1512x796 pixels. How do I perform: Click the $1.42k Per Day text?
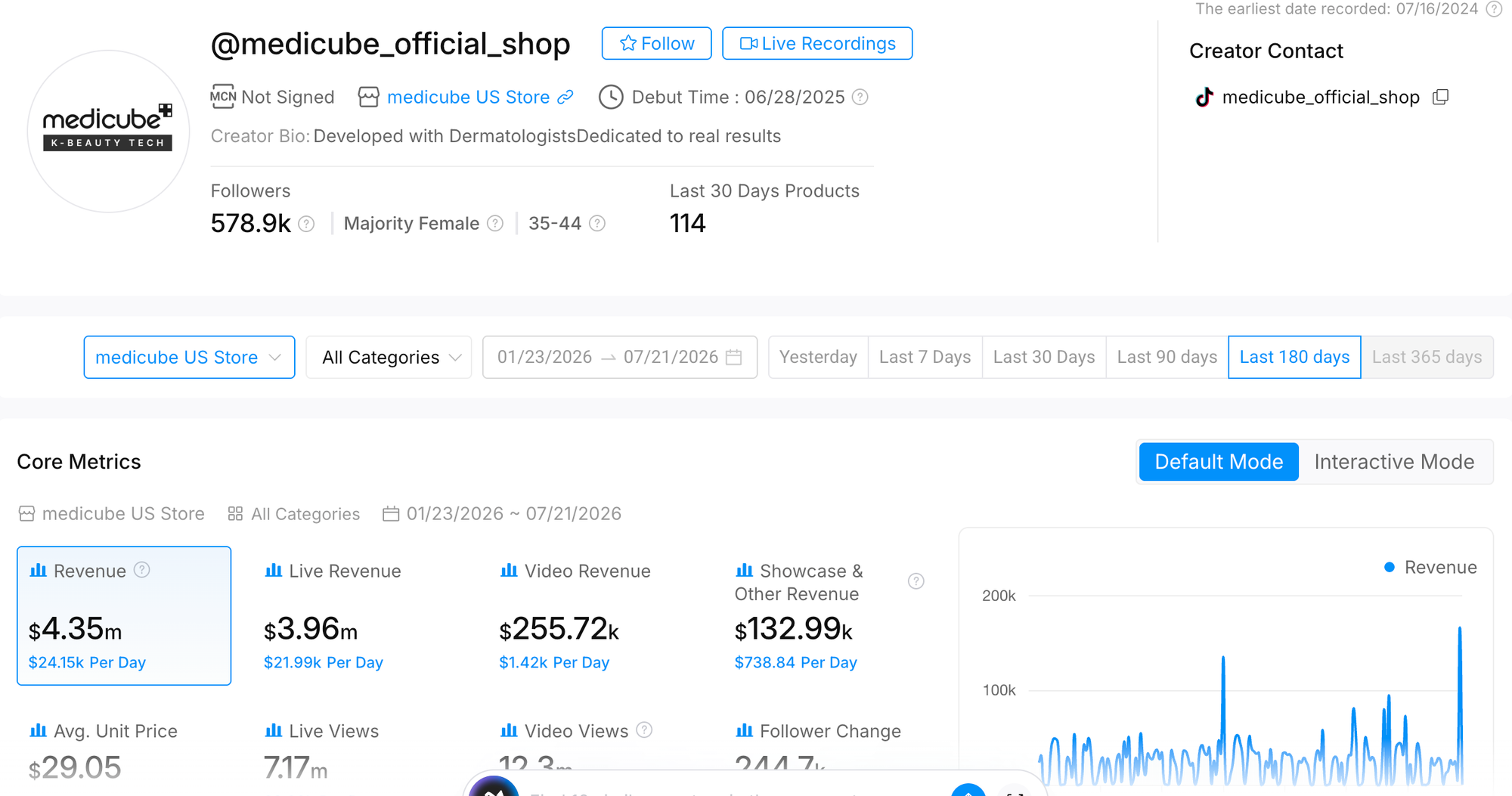point(554,663)
